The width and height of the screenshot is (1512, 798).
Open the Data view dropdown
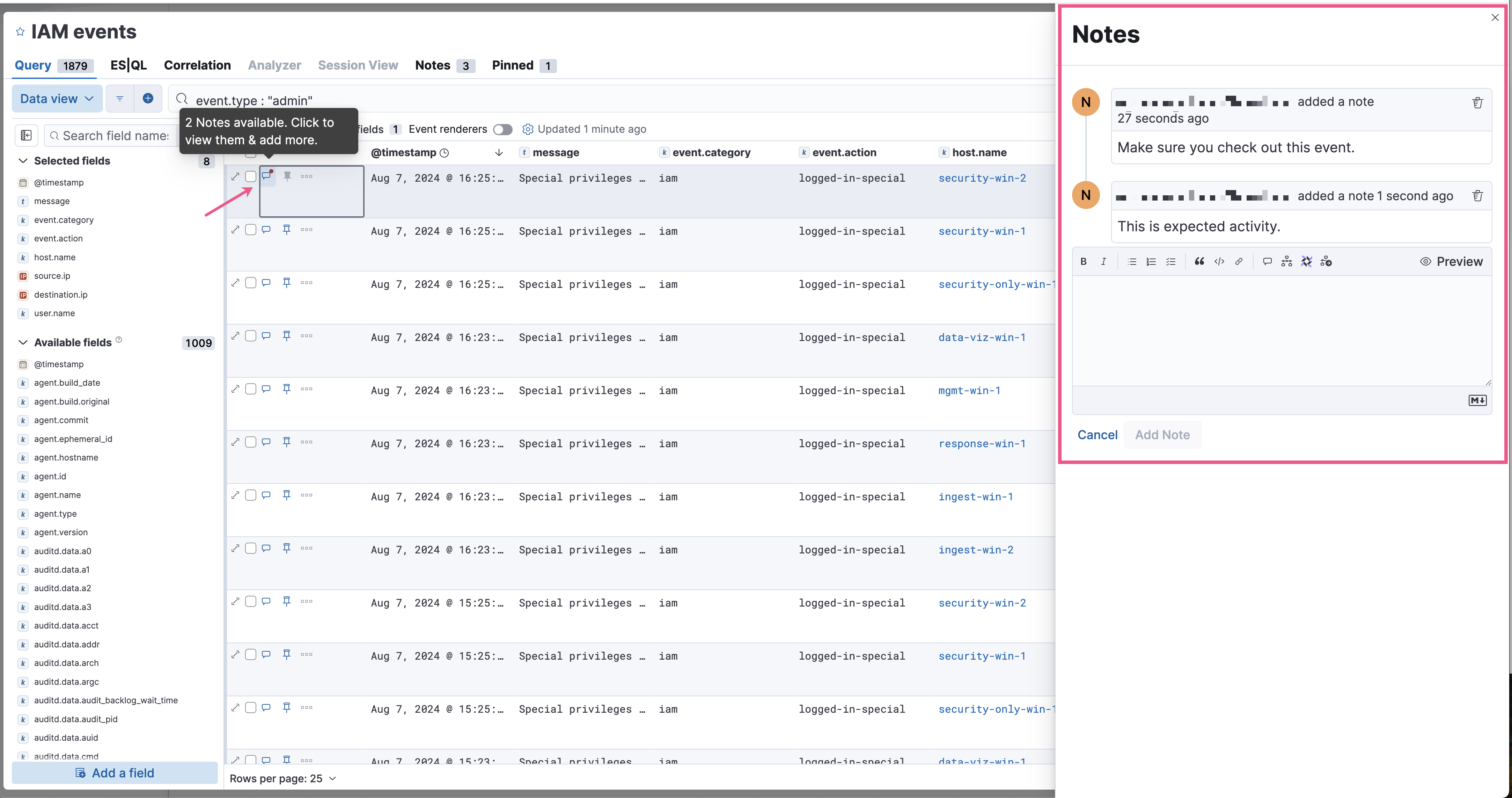point(57,98)
